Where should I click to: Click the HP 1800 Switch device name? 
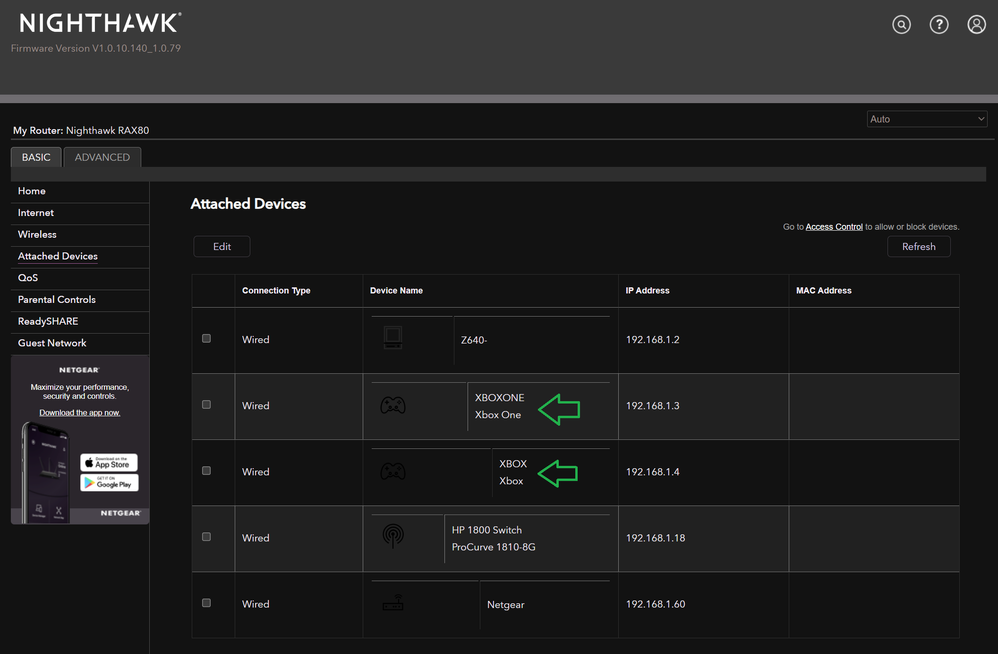click(487, 530)
